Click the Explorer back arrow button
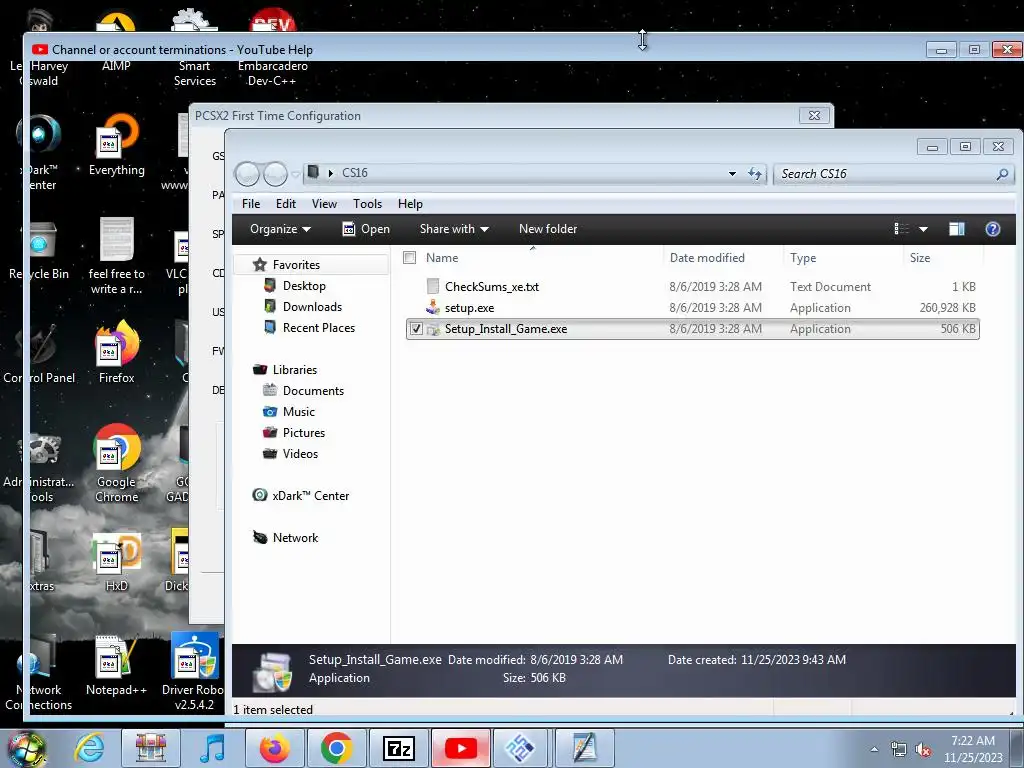The width and height of the screenshot is (1024, 768). pyautogui.click(x=248, y=174)
